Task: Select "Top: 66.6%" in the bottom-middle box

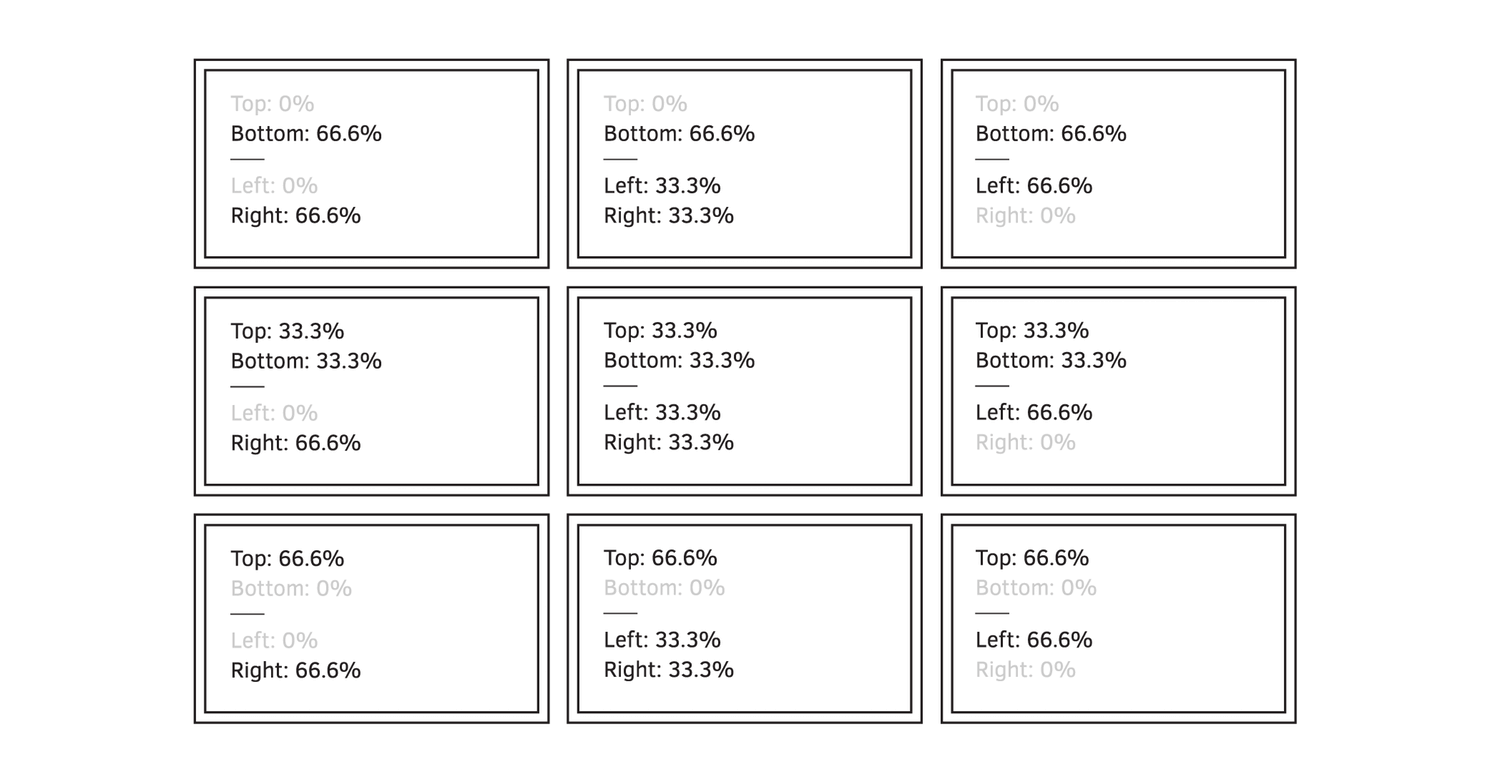Action: (x=660, y=558)
